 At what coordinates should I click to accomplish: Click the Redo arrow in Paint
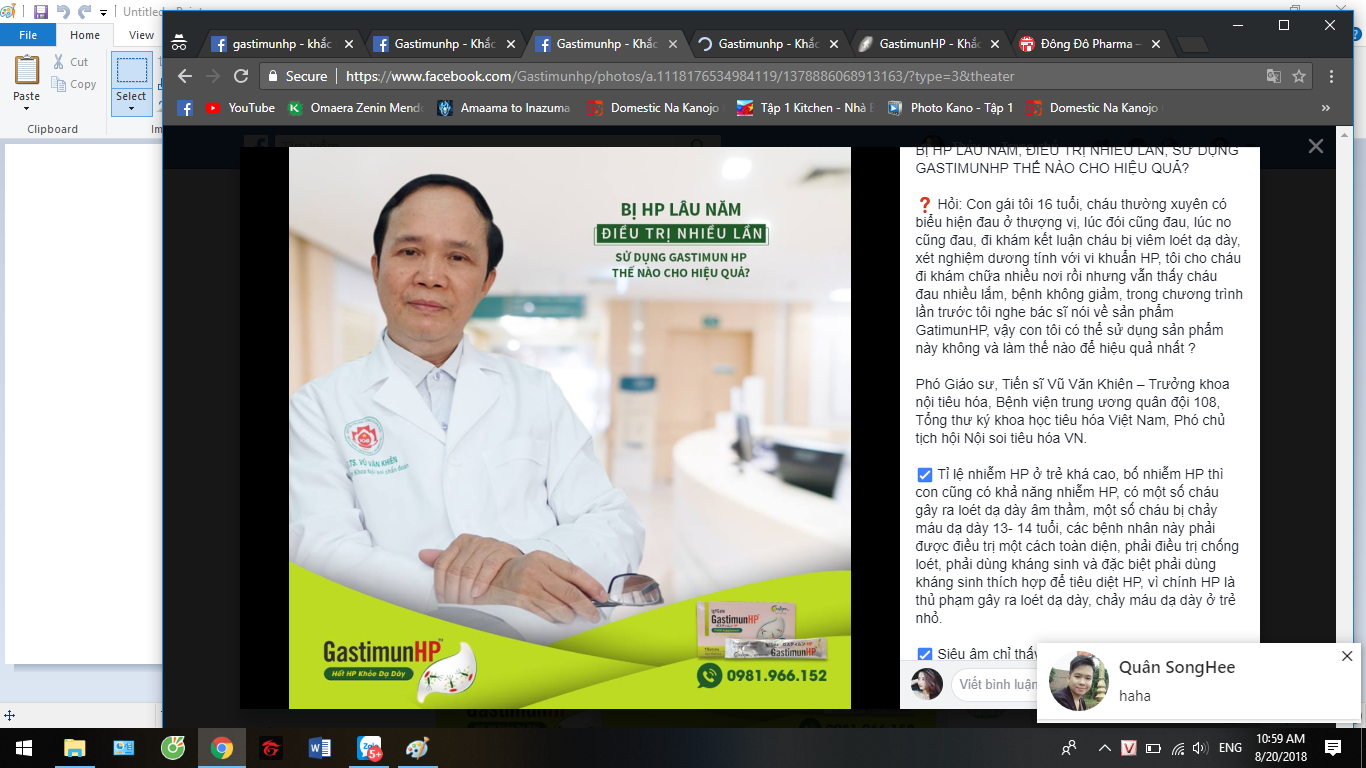(84, 12)
